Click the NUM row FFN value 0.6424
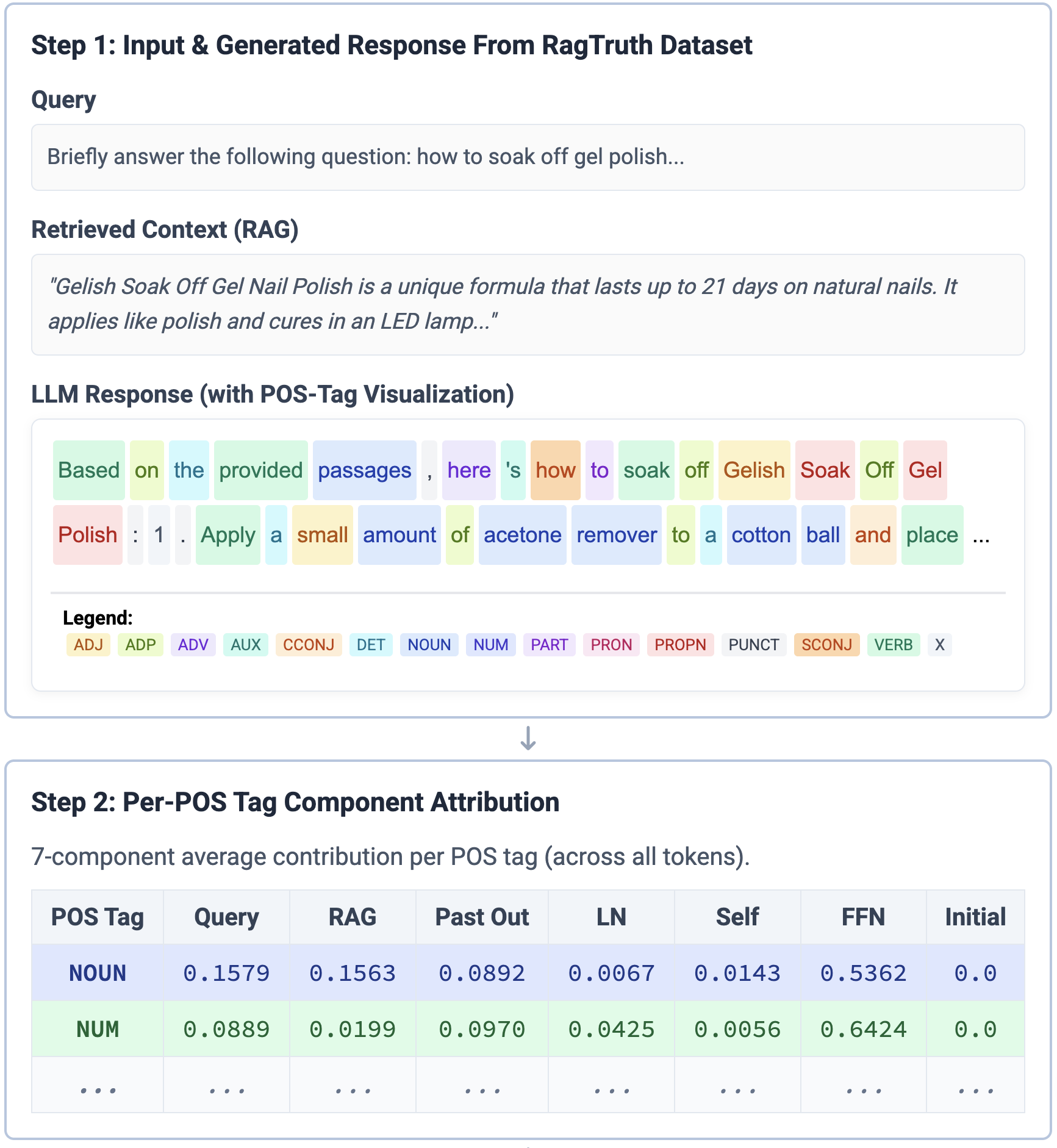 coord(862,1030)
